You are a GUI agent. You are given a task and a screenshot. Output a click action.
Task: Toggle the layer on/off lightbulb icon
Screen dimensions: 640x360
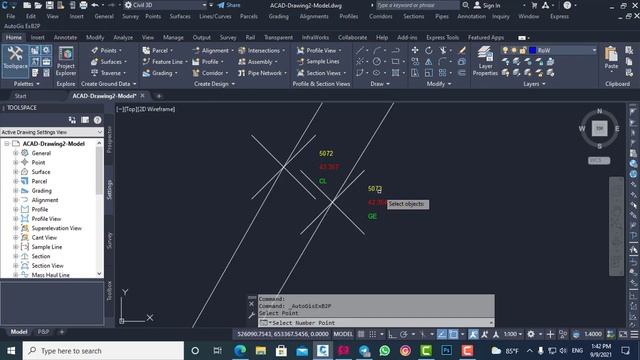(x=505, y=50)
